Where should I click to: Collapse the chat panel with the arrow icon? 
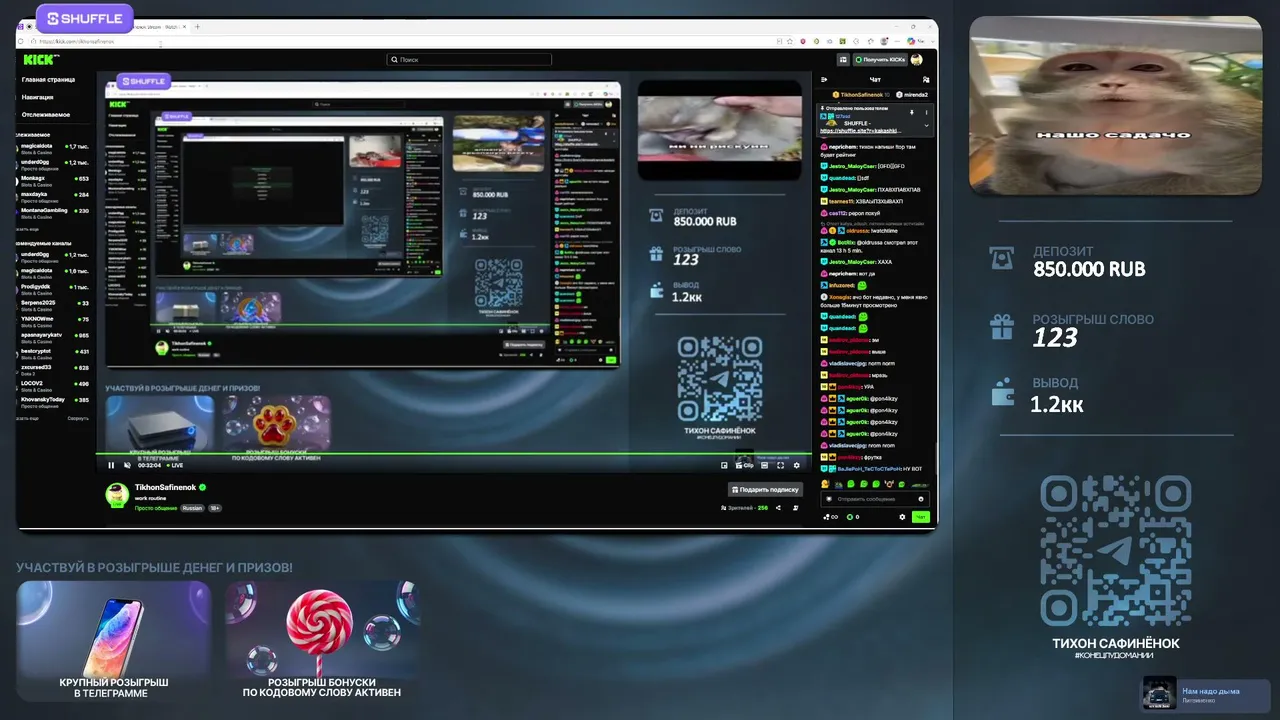pos(825,79)
